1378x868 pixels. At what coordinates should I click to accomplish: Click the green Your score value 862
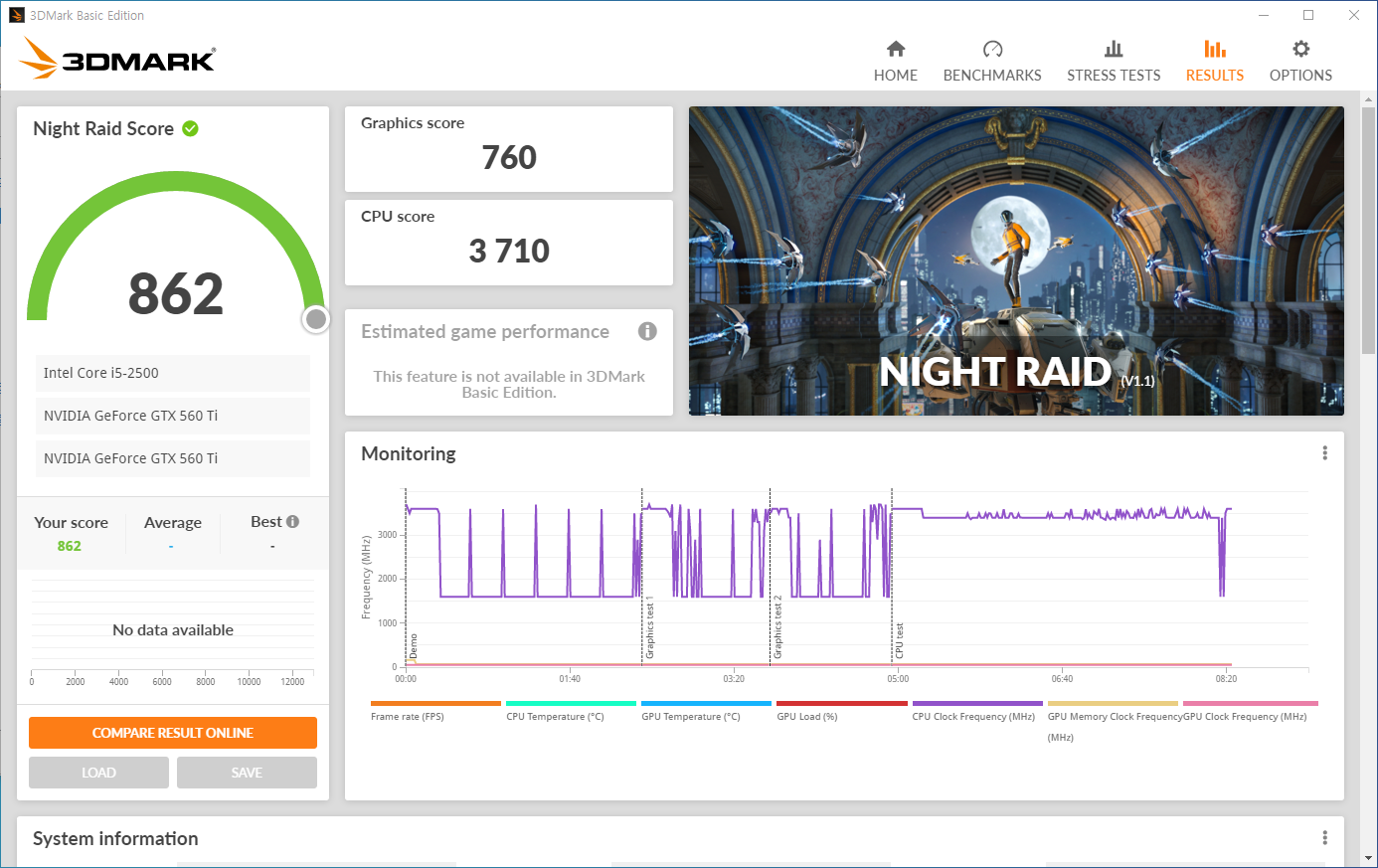(x=70, y=546)
